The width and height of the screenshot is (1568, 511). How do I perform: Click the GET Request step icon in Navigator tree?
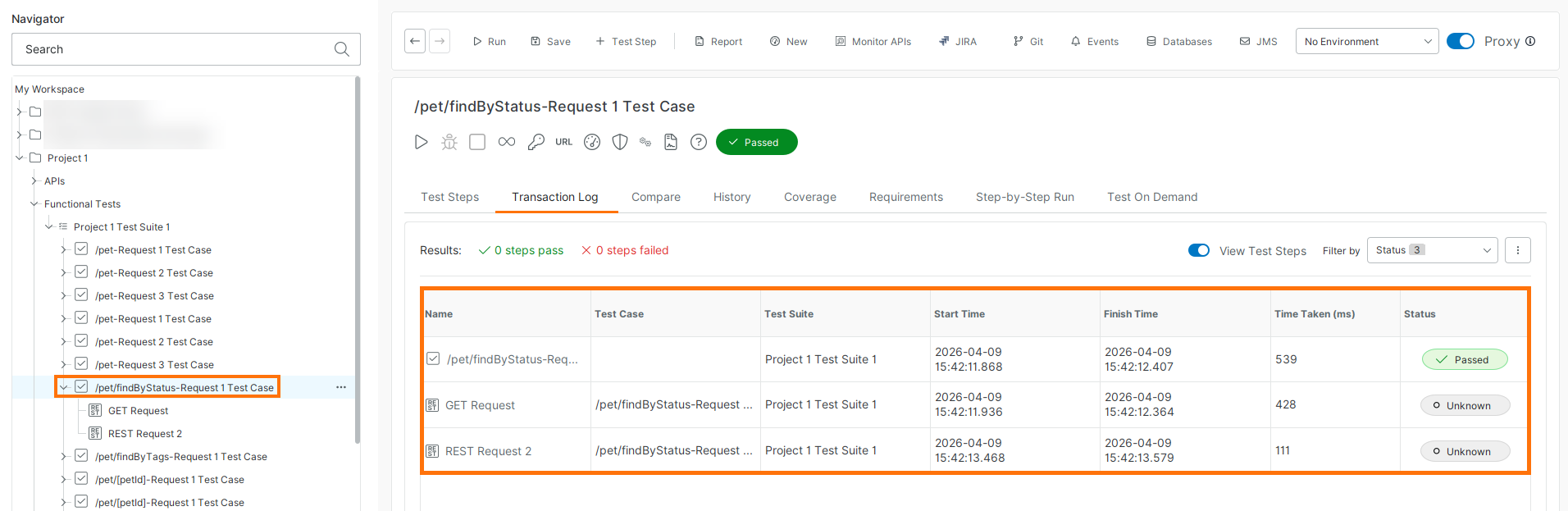pyautogui.click(x=95, y=410)
